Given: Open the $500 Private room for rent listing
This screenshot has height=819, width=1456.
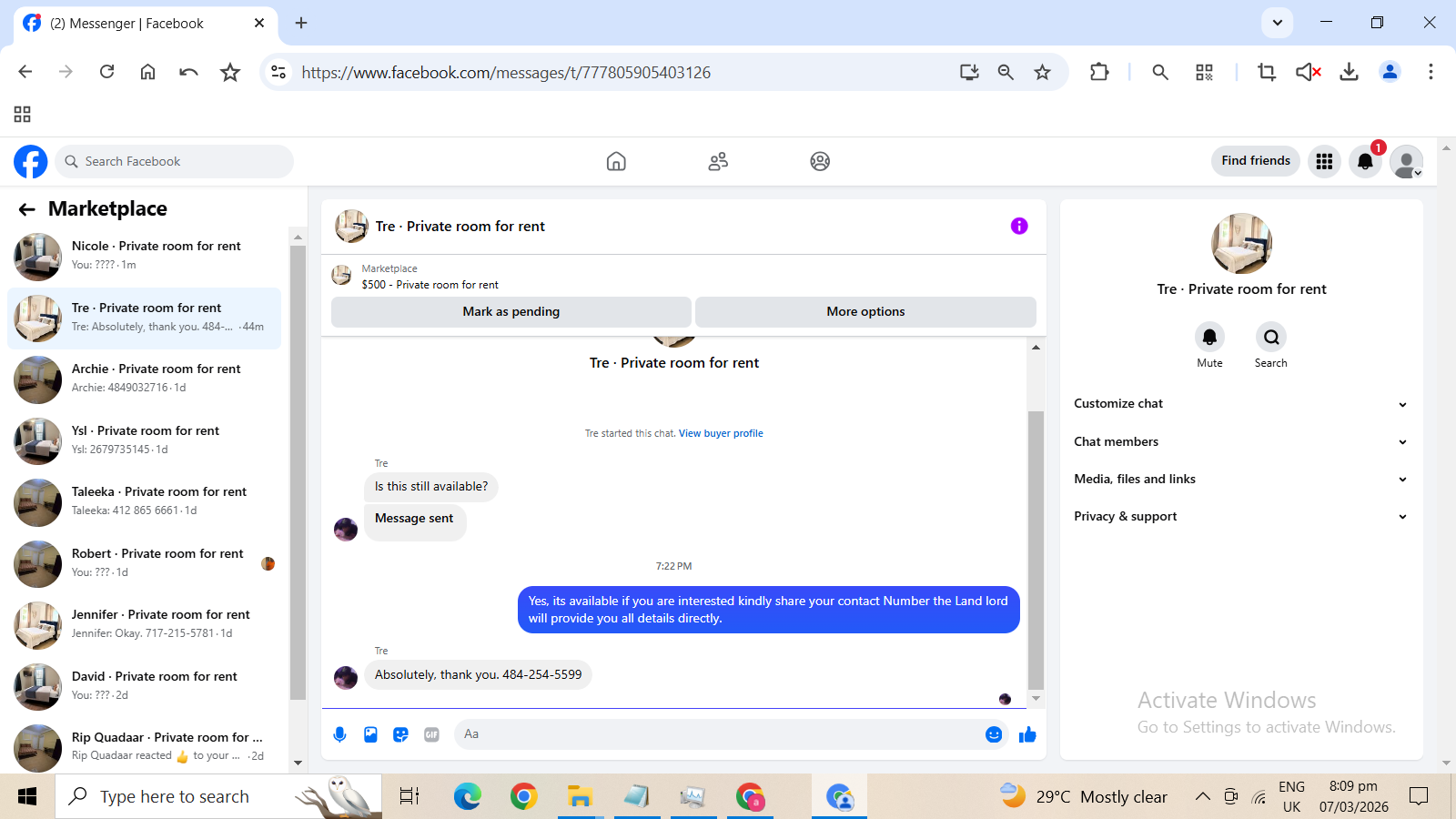Looking at the screenshot, I should (430, 285).
